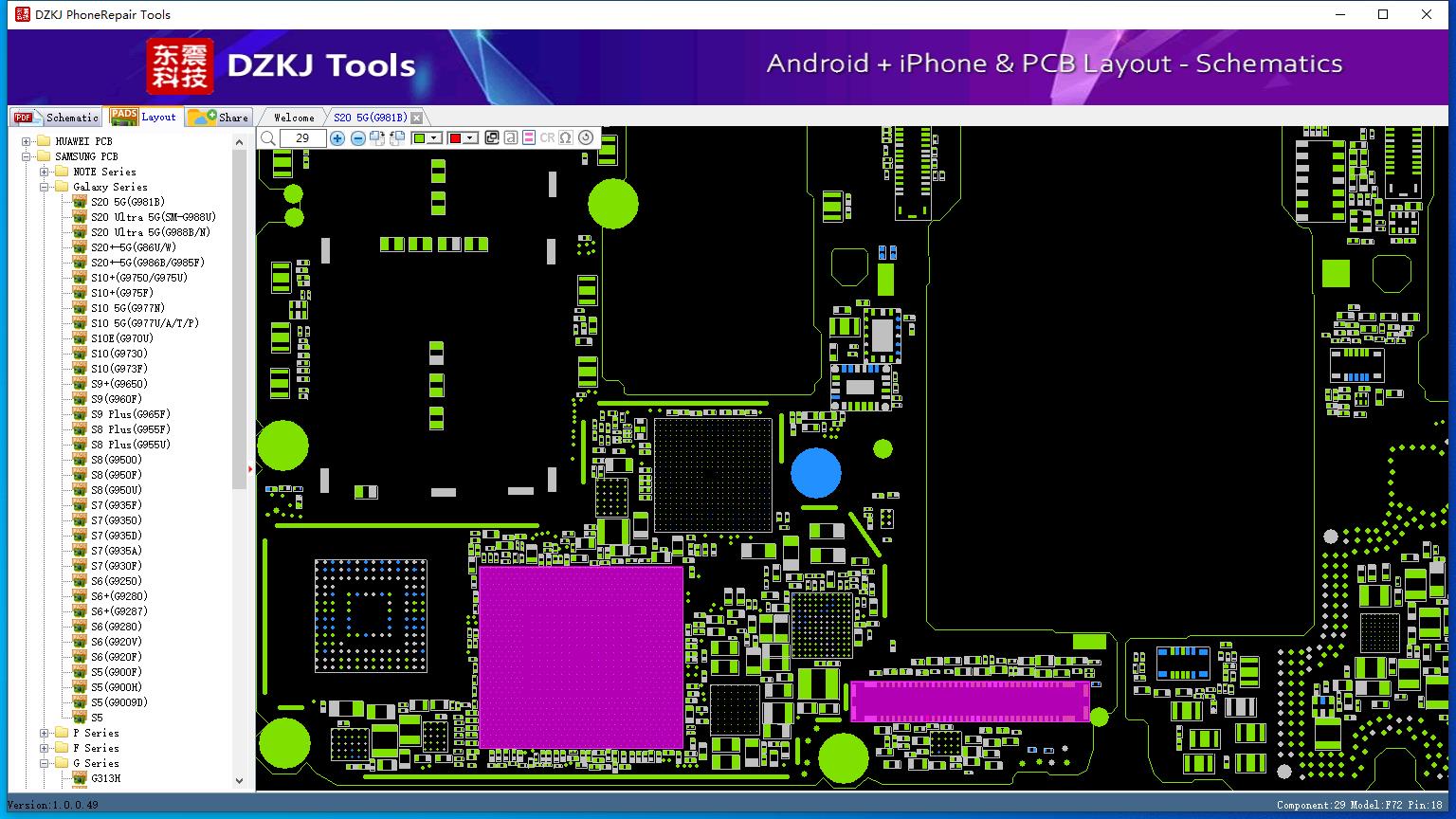Click the PADS icon beside S6(G9250)

point(80,581)
